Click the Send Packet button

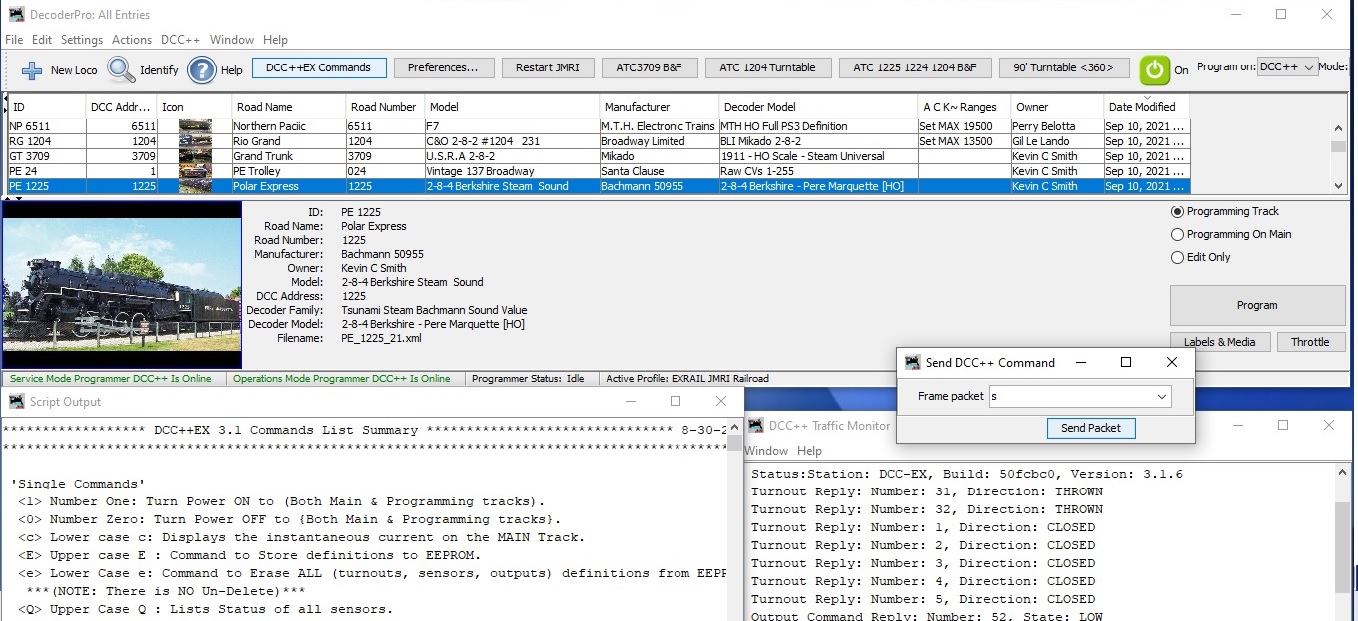pyautogui.click(x=1090, y=428)
